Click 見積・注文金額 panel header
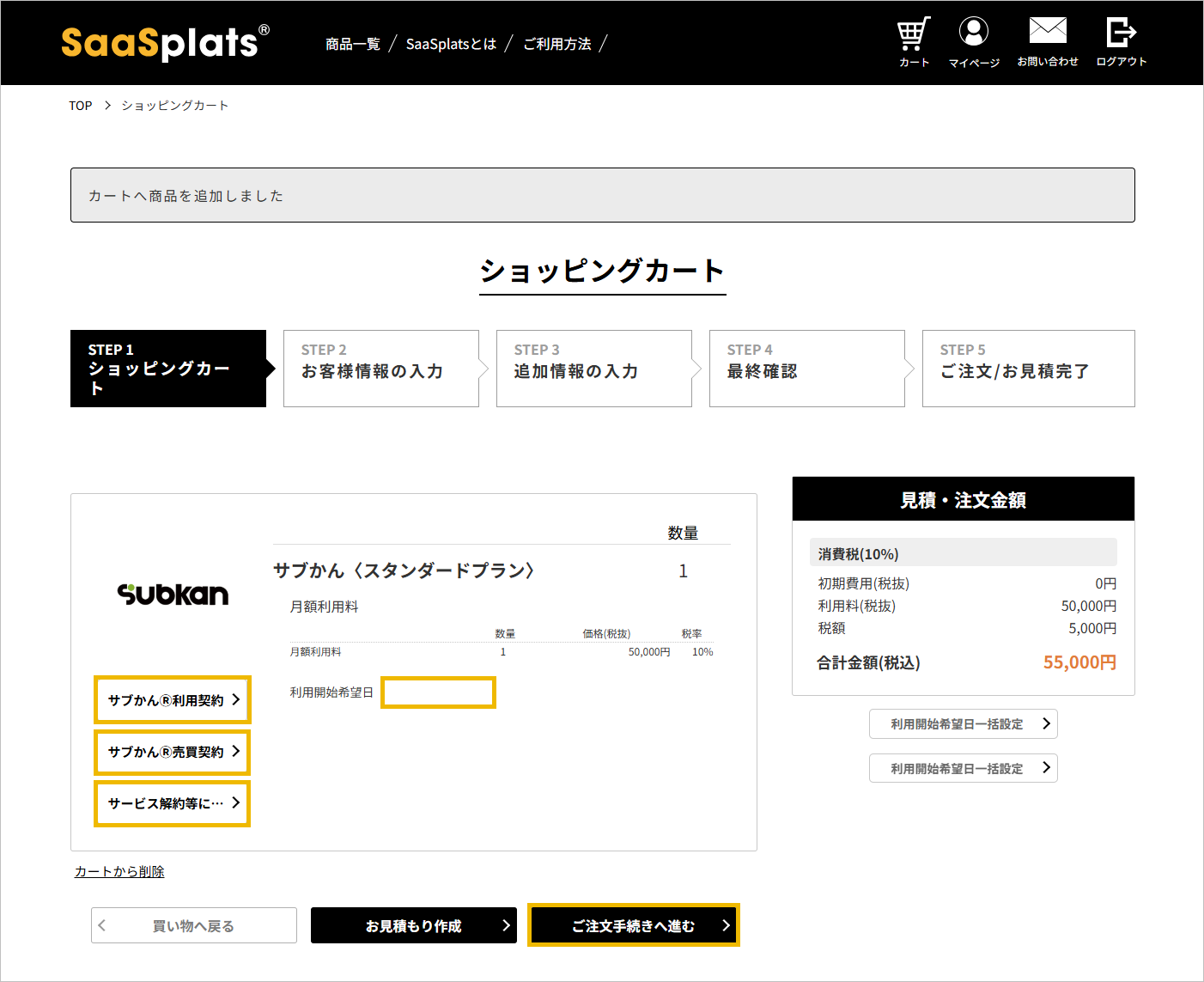 [964, 499]
